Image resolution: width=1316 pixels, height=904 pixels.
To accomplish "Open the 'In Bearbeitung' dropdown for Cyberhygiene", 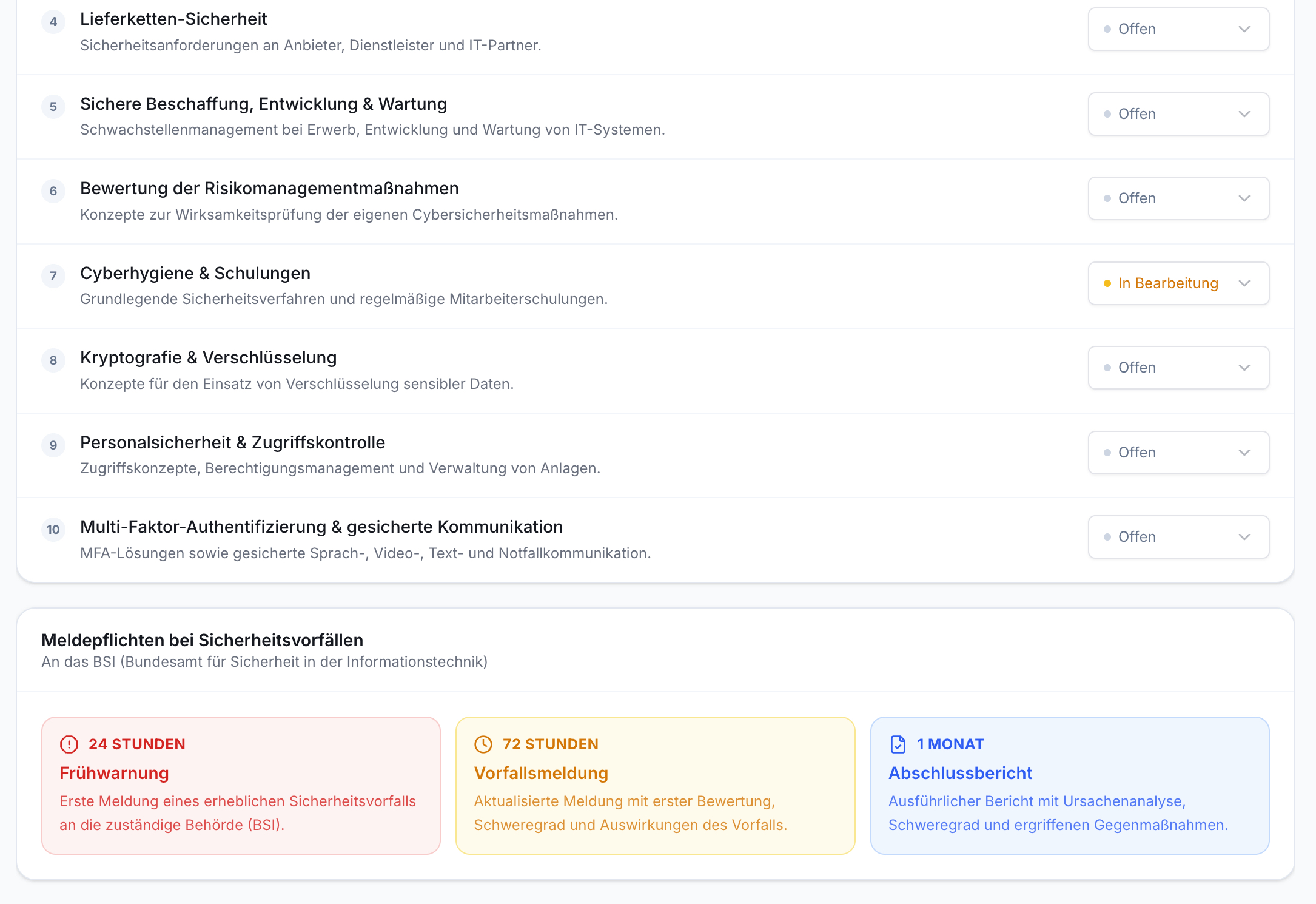I will [x=1178, y=283].
